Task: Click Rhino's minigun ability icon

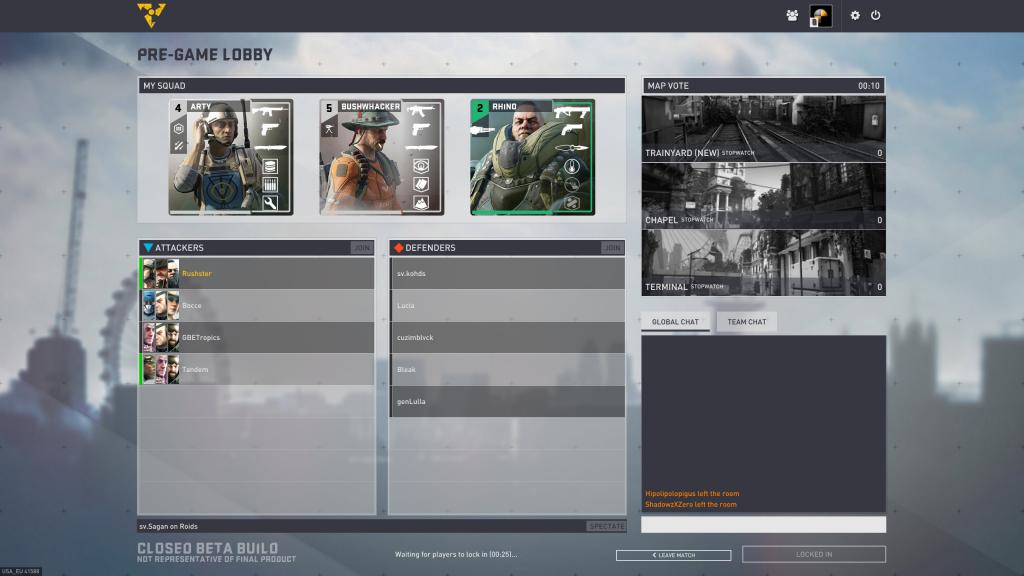Action: (480, 129)
